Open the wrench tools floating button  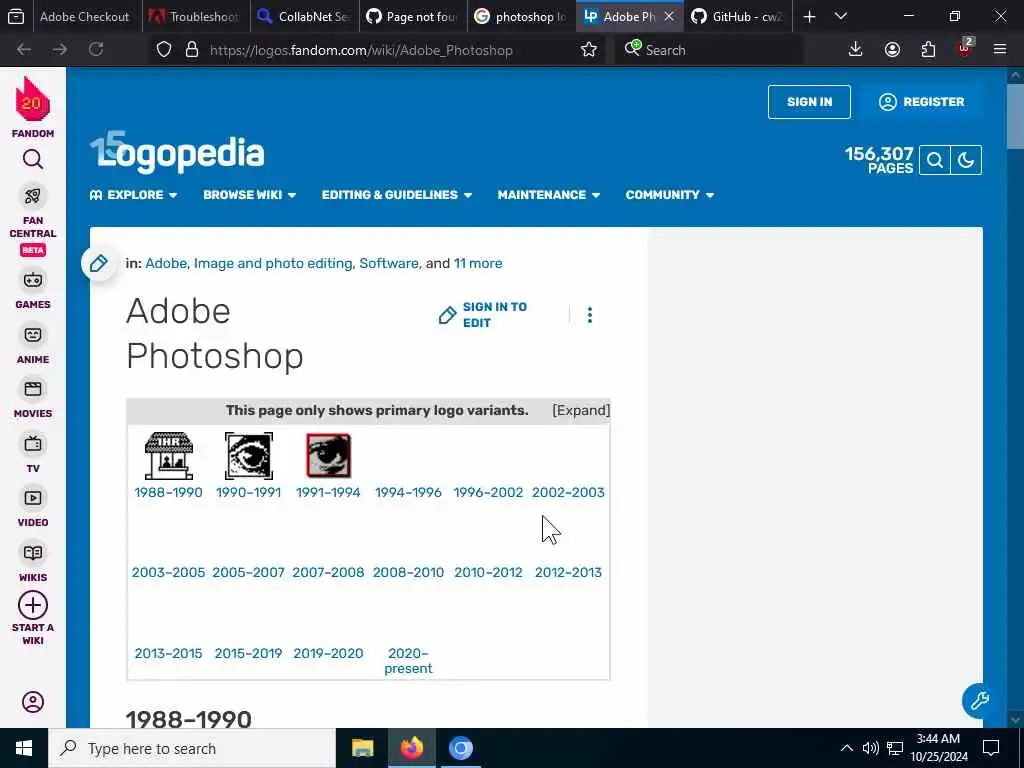point(979,701)
